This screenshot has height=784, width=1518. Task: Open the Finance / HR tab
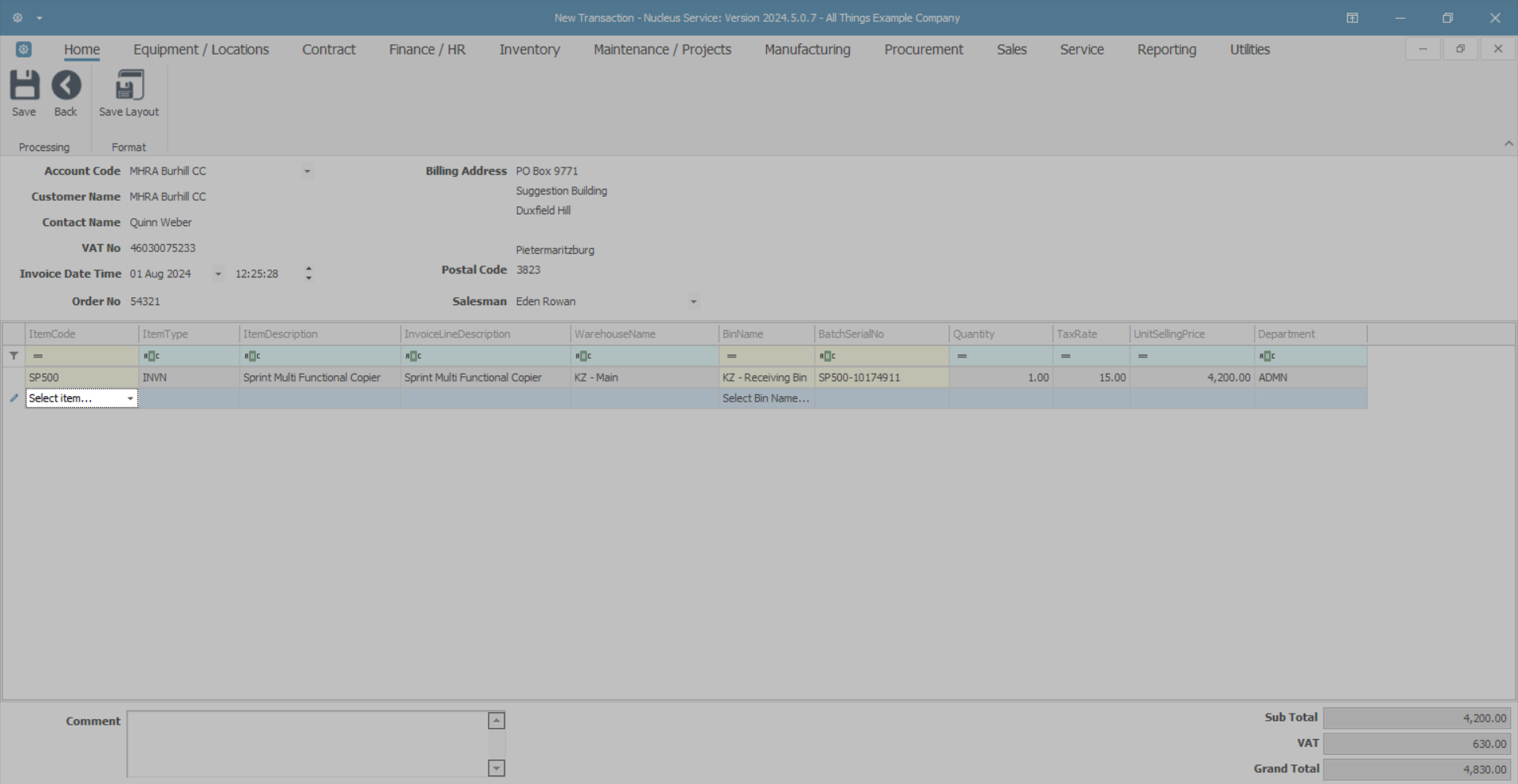(x=427, y=49)
